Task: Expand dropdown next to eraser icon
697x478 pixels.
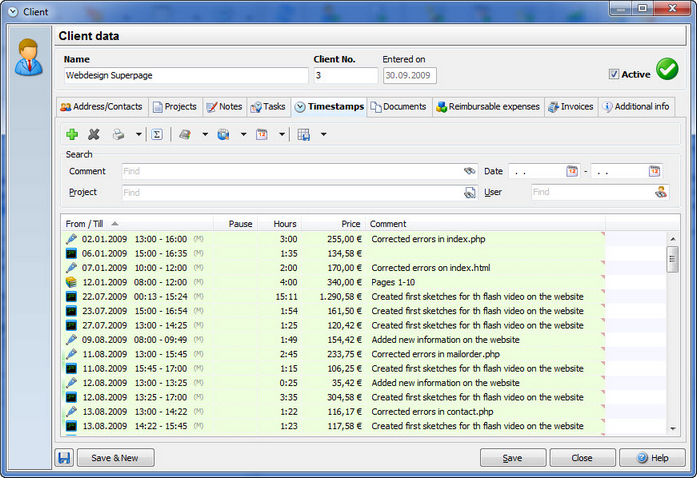Action: [205, 134]
